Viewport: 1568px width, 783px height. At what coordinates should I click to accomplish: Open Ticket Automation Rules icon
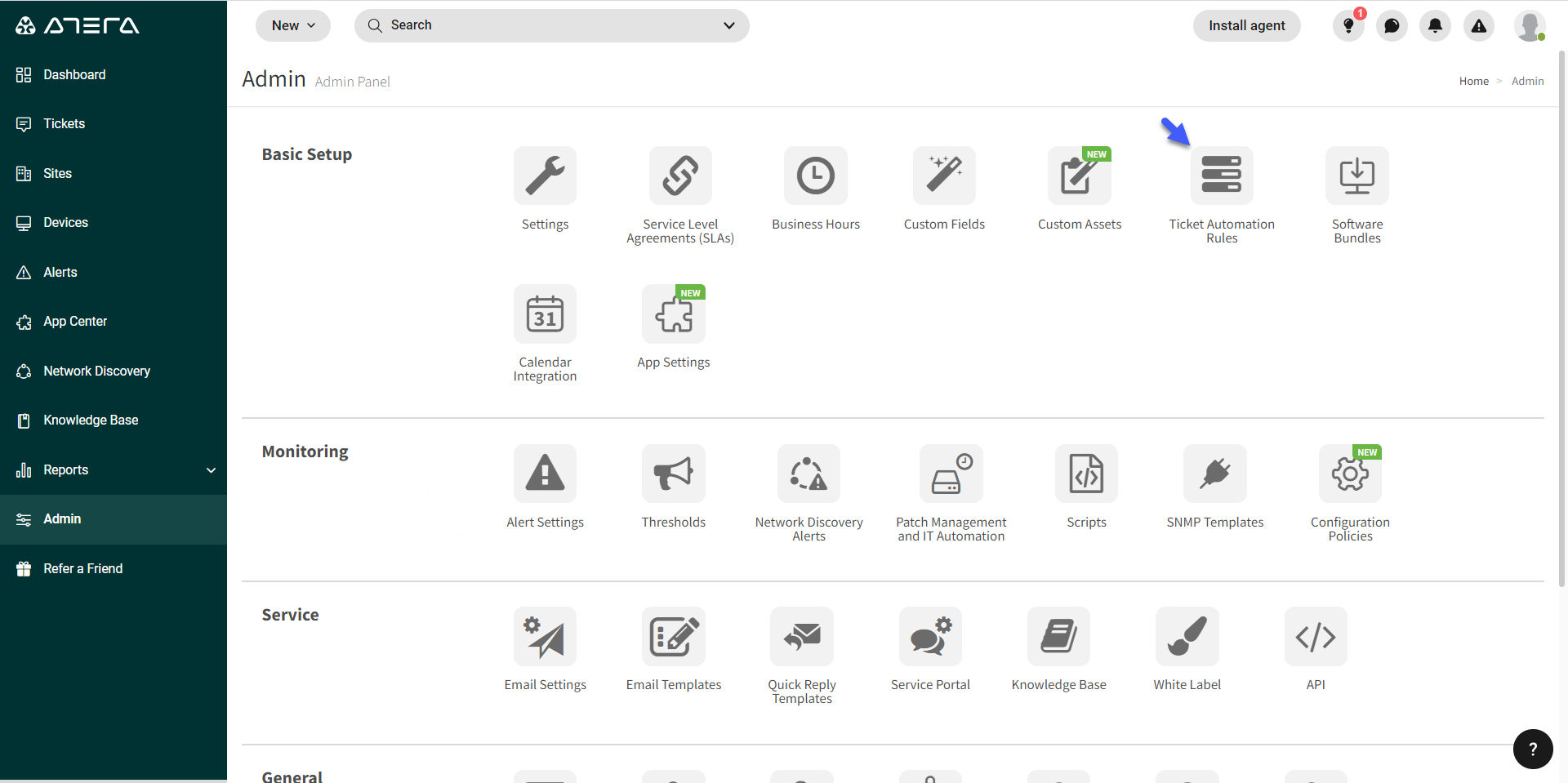point(1221,176)
